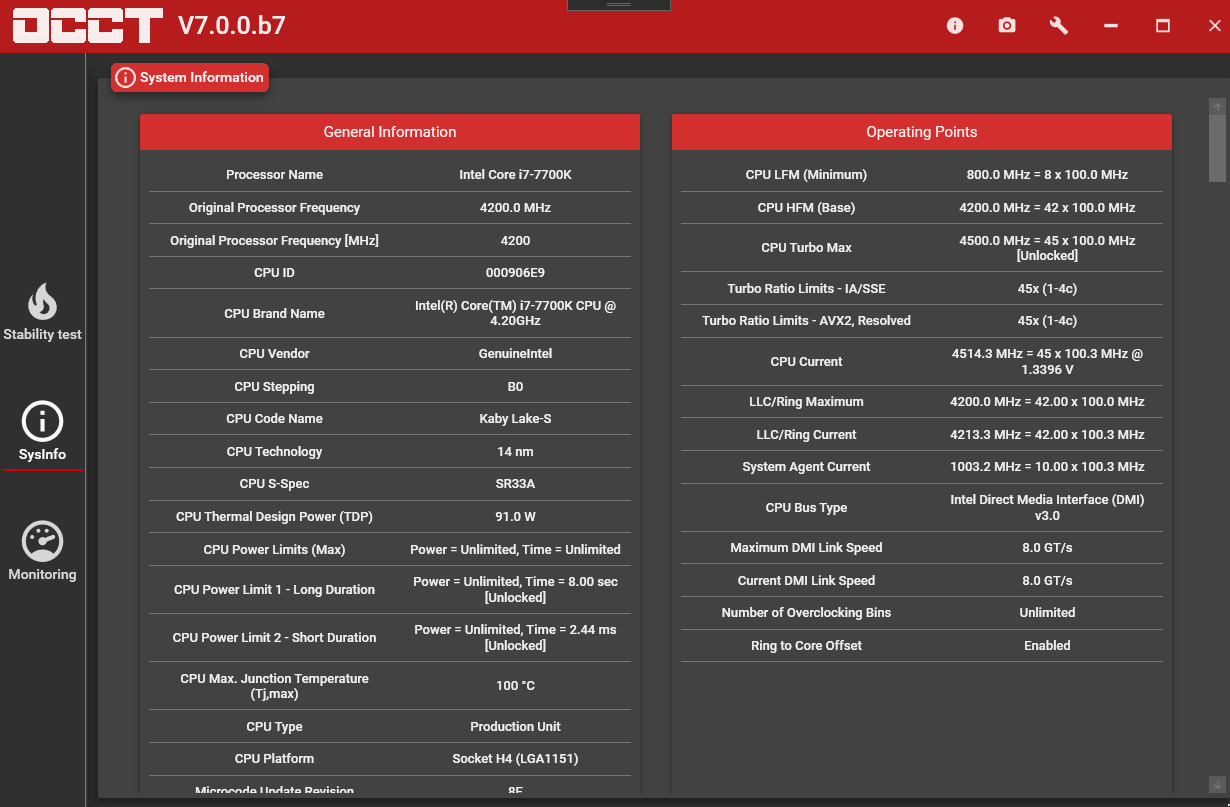Screen dimensions: 1230x807
Task: Click the OCCT logo
Action: click(88, 26)
